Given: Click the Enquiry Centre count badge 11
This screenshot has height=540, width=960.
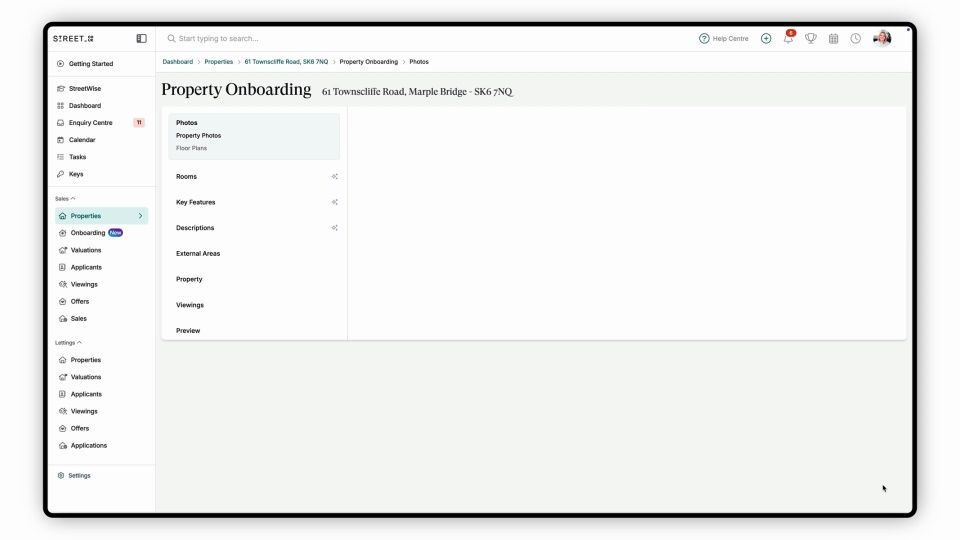Looking at the screenshot, I should click(139, 123).
